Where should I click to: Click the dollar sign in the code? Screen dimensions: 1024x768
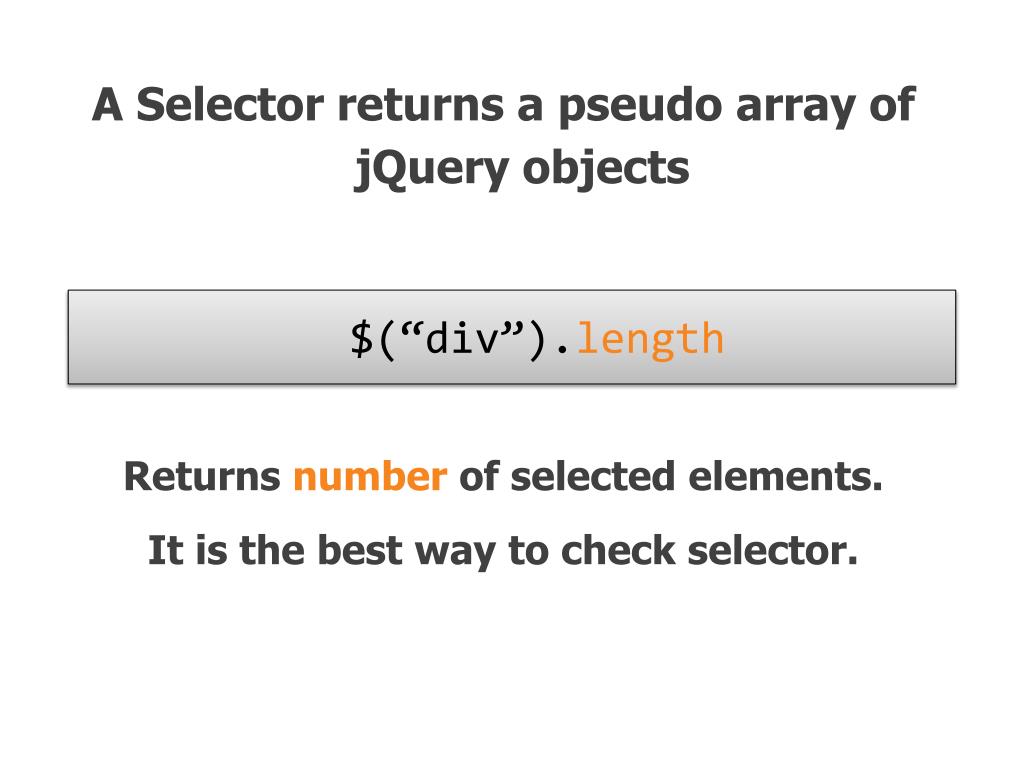coord(360,339)
